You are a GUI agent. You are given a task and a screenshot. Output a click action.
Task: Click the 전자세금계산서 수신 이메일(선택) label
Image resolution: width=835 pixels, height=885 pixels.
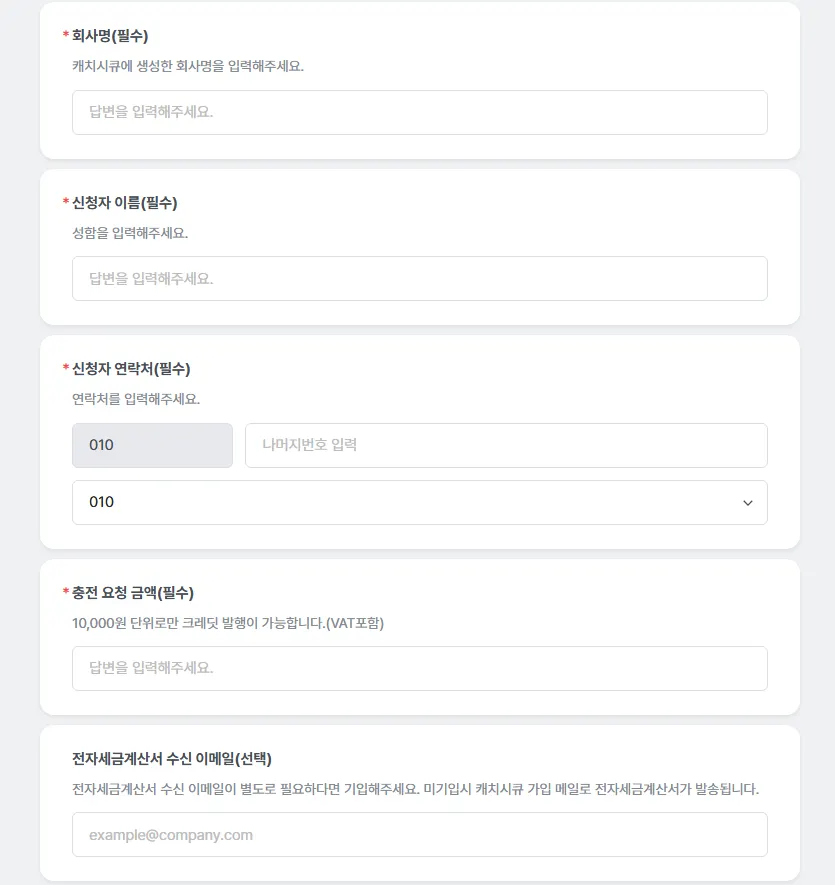click(x=172, y=758)
